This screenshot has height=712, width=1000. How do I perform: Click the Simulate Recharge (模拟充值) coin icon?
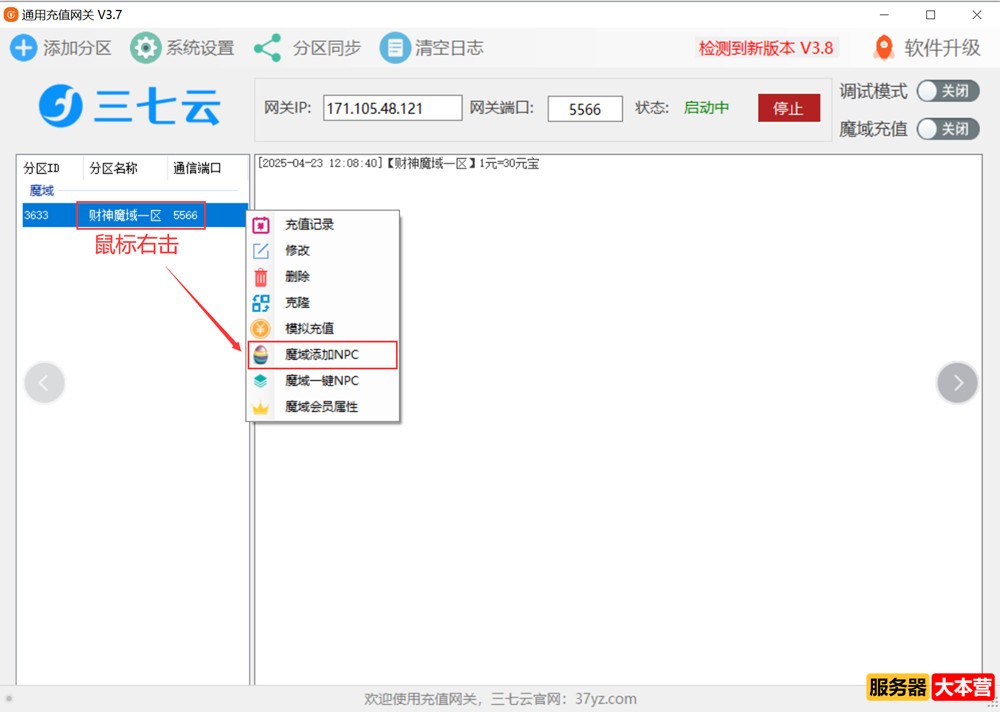(261, 329)
